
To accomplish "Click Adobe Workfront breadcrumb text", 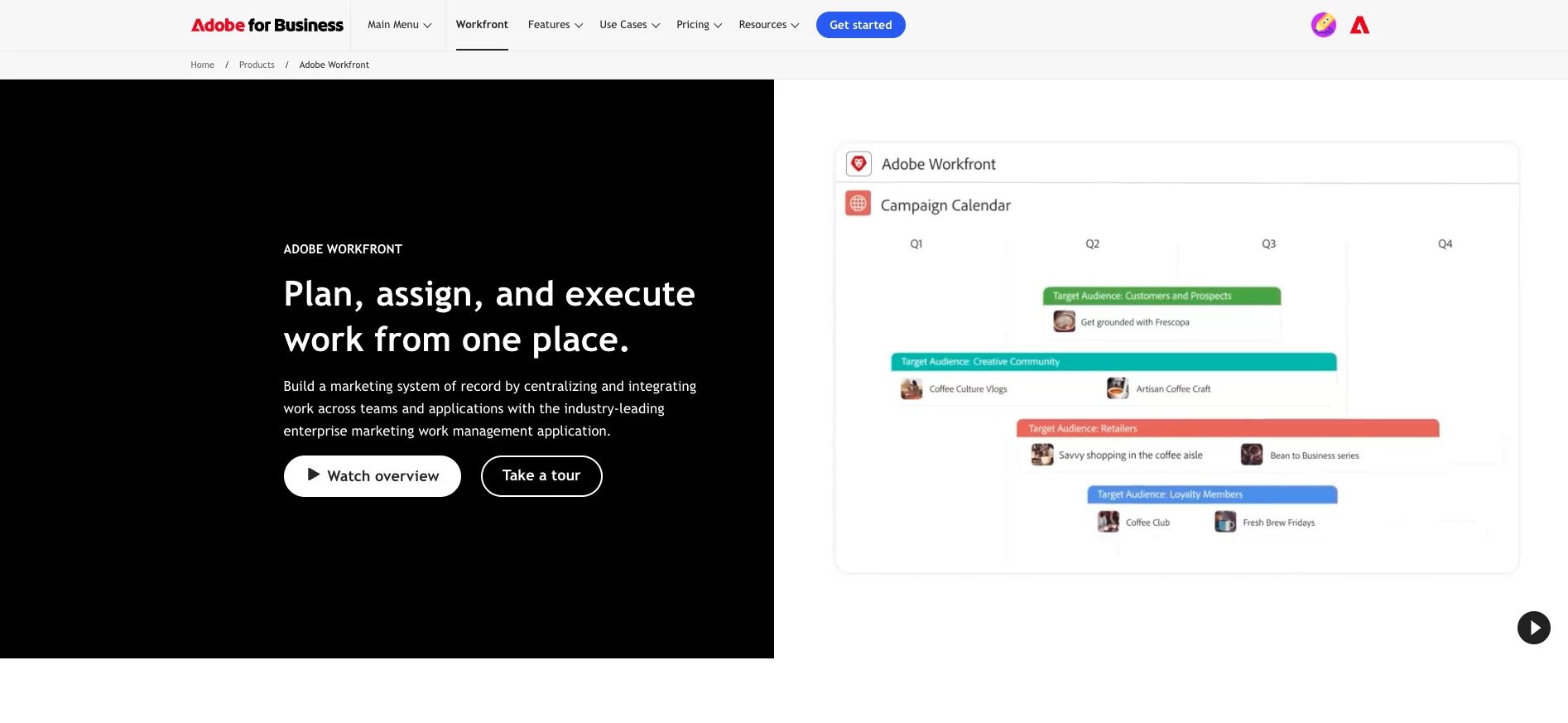I will click(x=334, y=65).
